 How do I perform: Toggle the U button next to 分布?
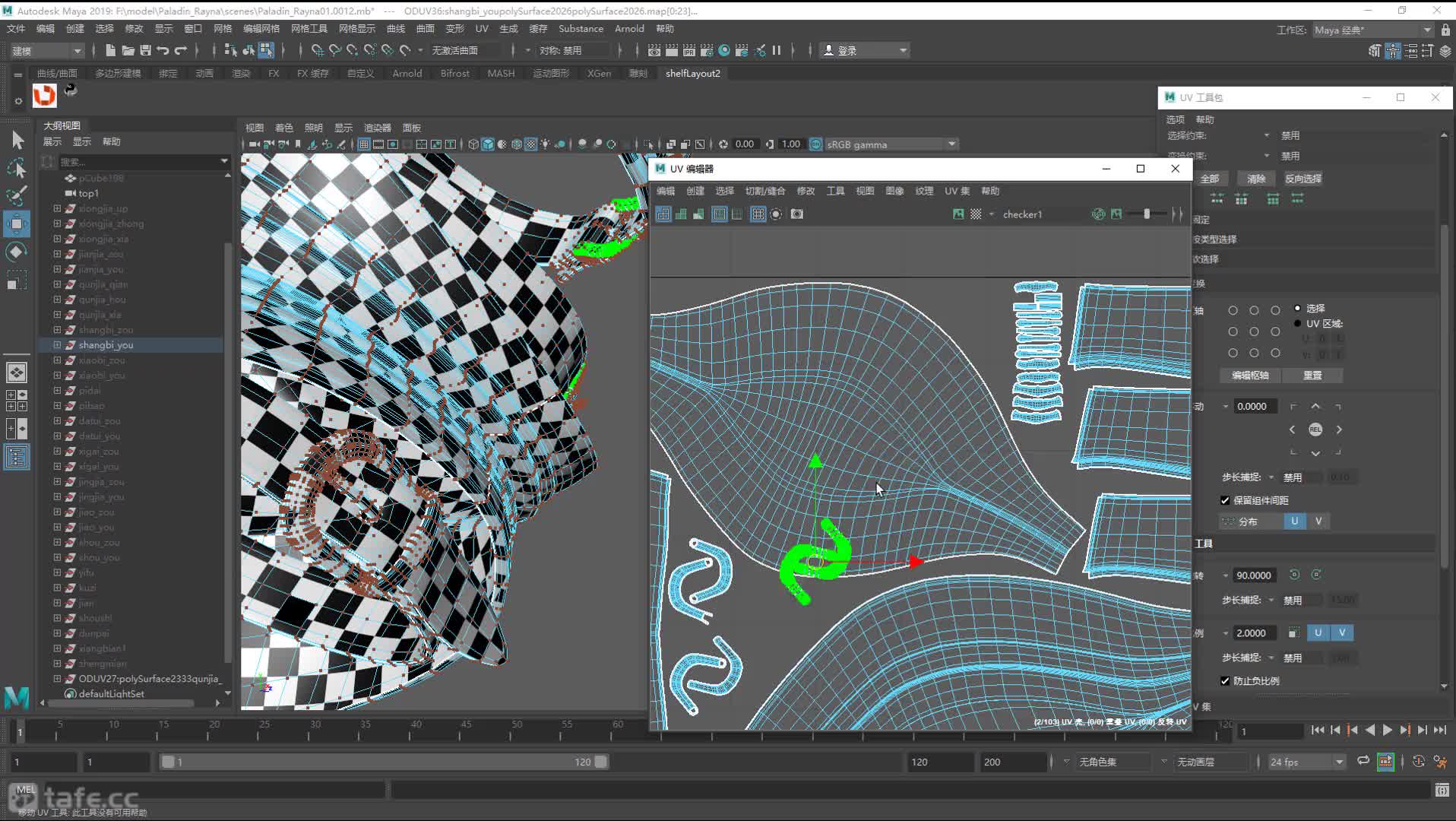(1295, 521)
